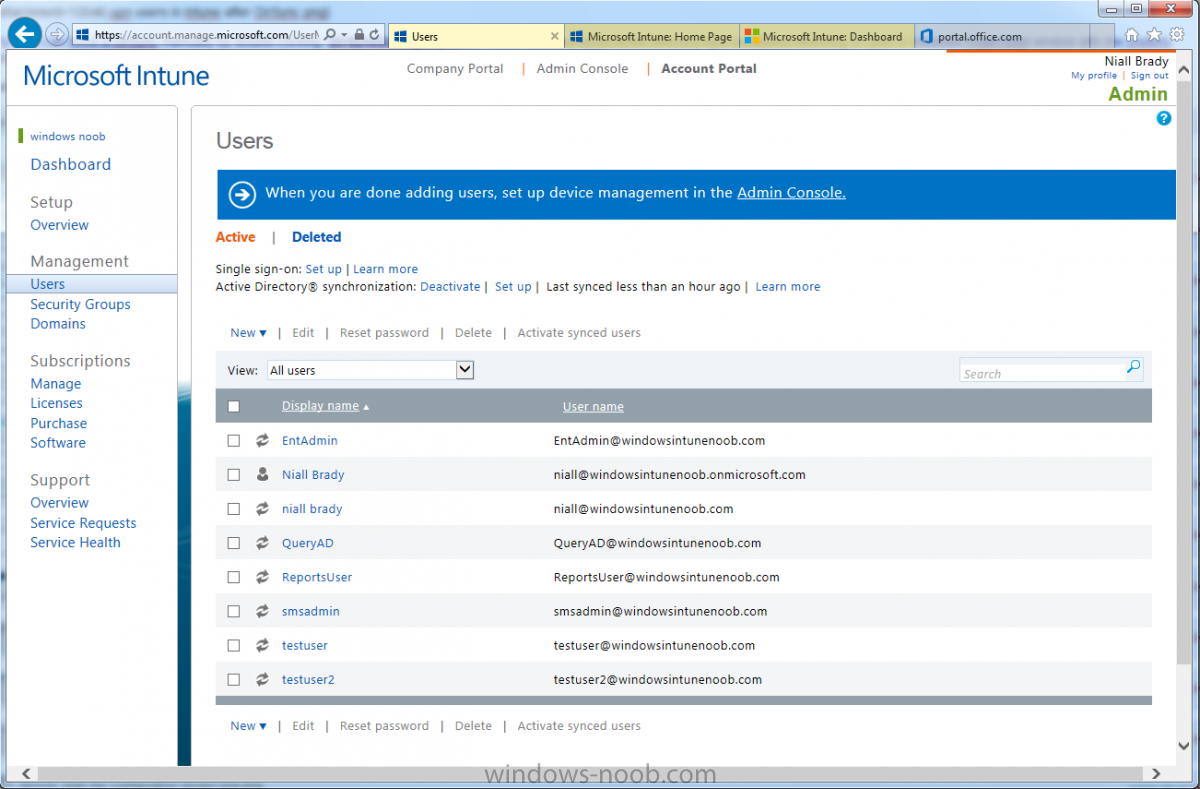This screenshot has height=789, width=1200.
Task: Refresh the page with the reload icon
Action: [374, 35]
